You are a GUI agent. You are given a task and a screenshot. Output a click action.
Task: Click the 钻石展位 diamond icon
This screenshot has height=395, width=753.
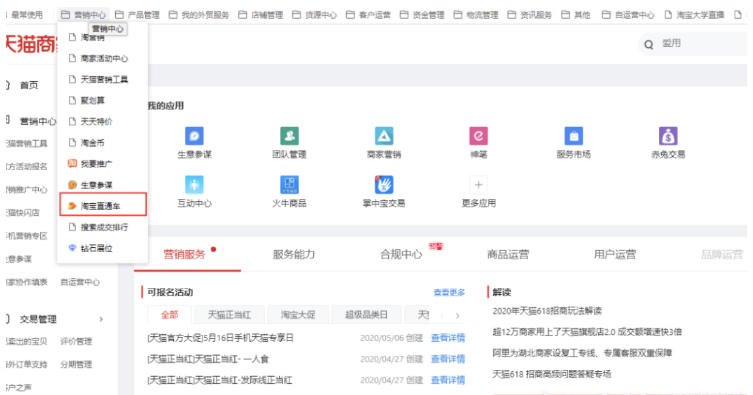coord(72,248)
